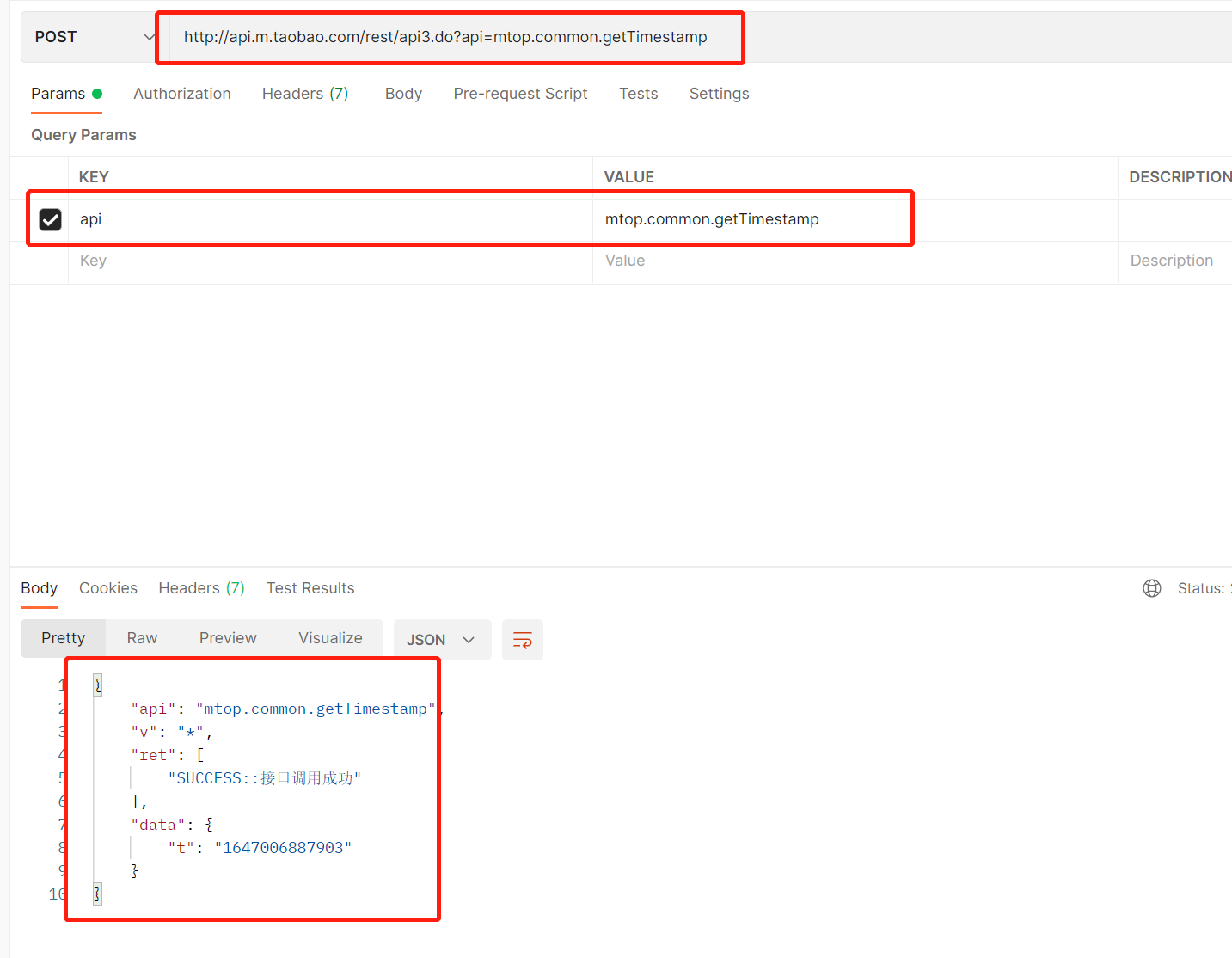Click the DESCRIPTION column header

(x=1180, y=177)
